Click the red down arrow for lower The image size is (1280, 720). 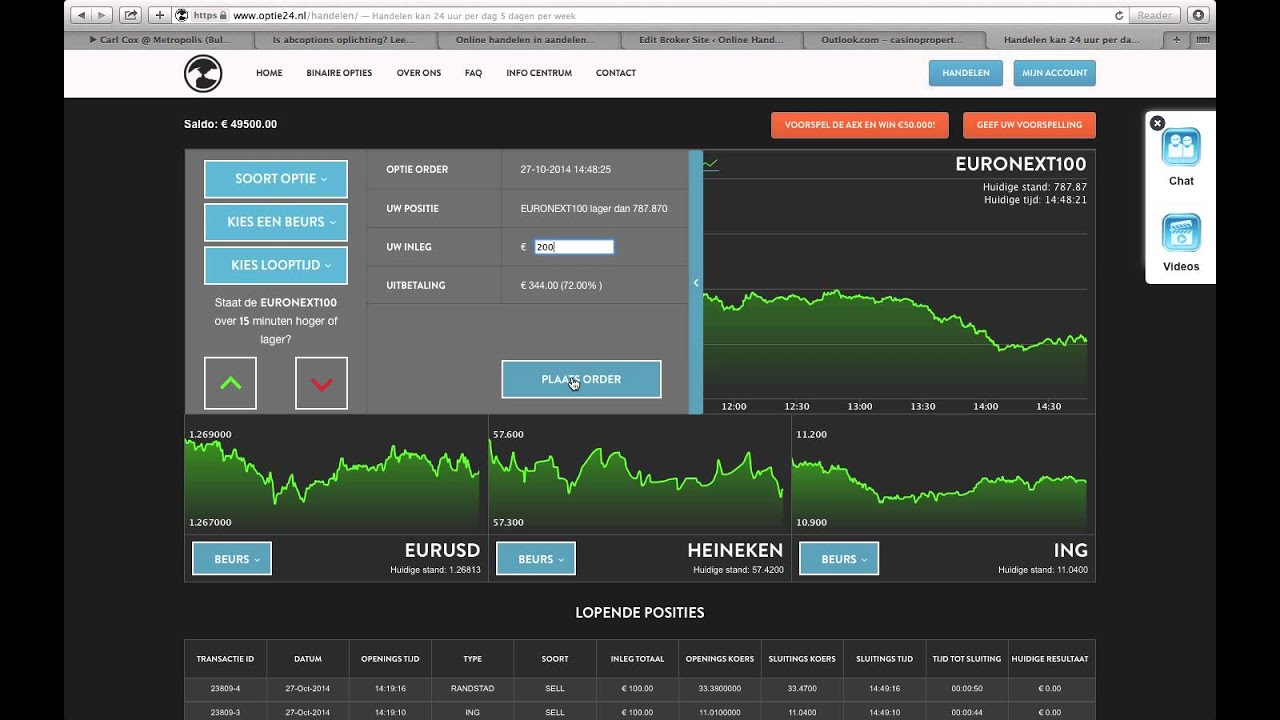pyautogui.click(x=321, y=383)
